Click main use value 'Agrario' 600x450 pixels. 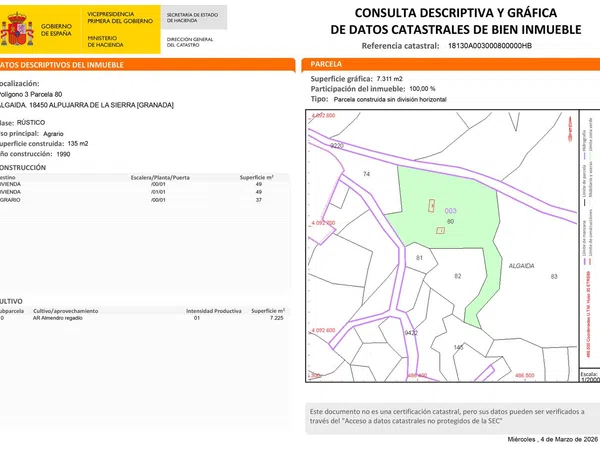click(x=53, y=134)
